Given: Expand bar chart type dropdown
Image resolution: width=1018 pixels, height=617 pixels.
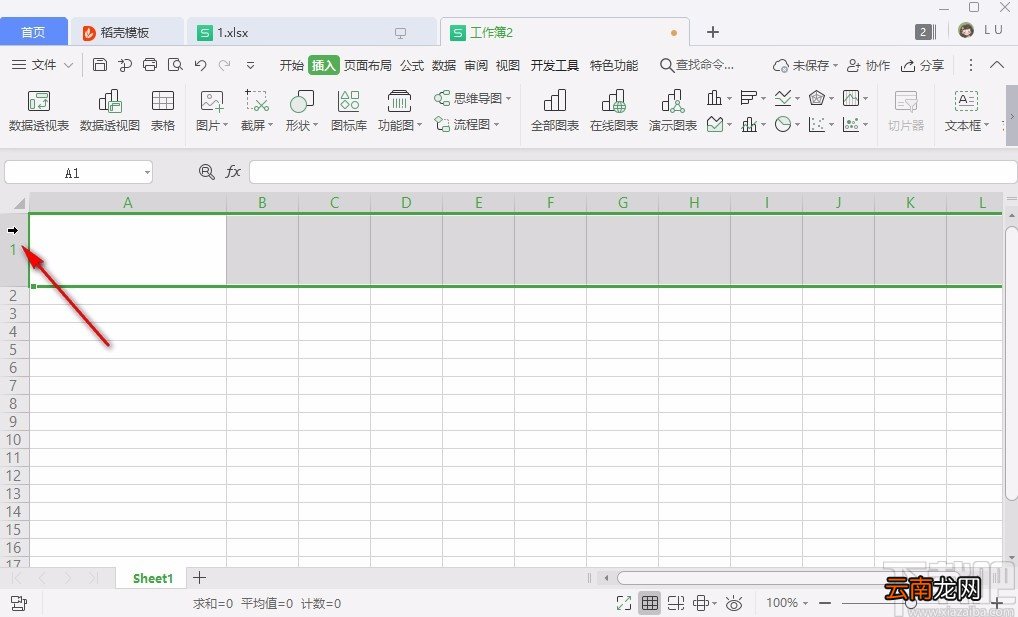Looking at the screenshot, I should [764, 99].
